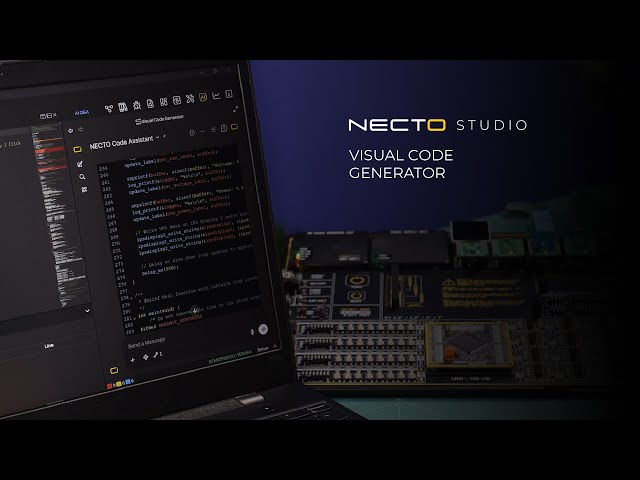Click the yellow chat icon at bottom left
The image size is (640, 480).
[114, 371]
